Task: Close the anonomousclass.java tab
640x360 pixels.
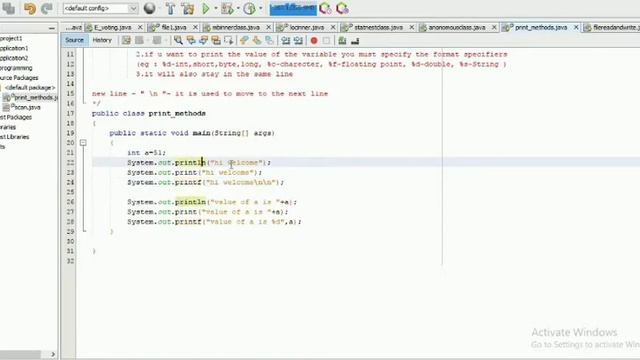Action: click(x=494, y=27)
